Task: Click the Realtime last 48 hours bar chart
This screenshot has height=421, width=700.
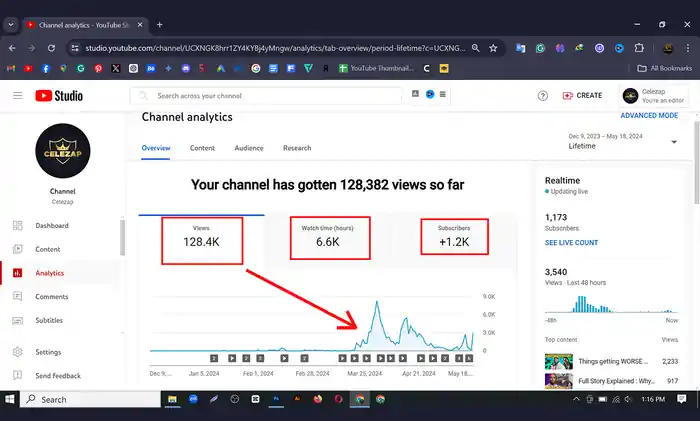Action: coord(611,304)
